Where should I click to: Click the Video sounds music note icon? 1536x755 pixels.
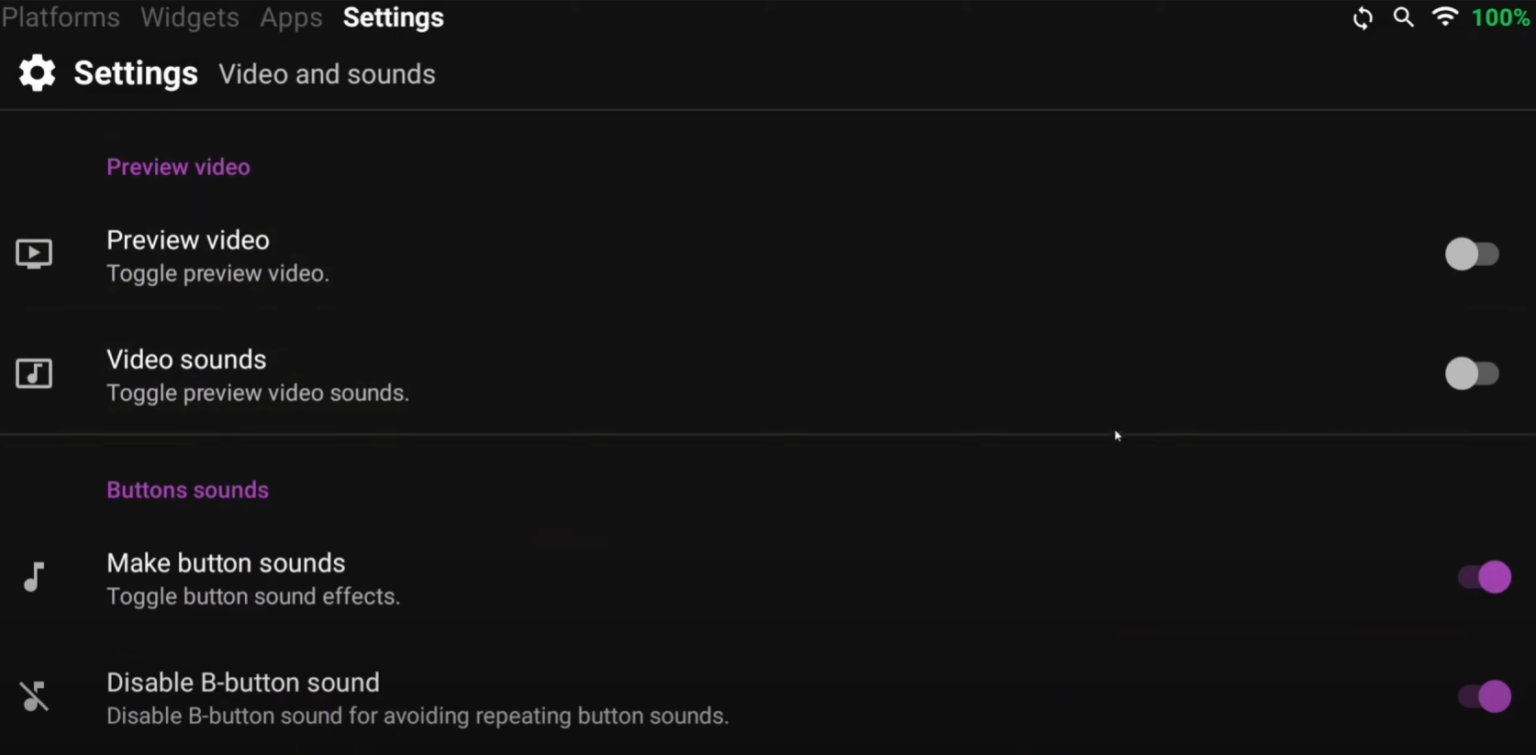point(34,373)
